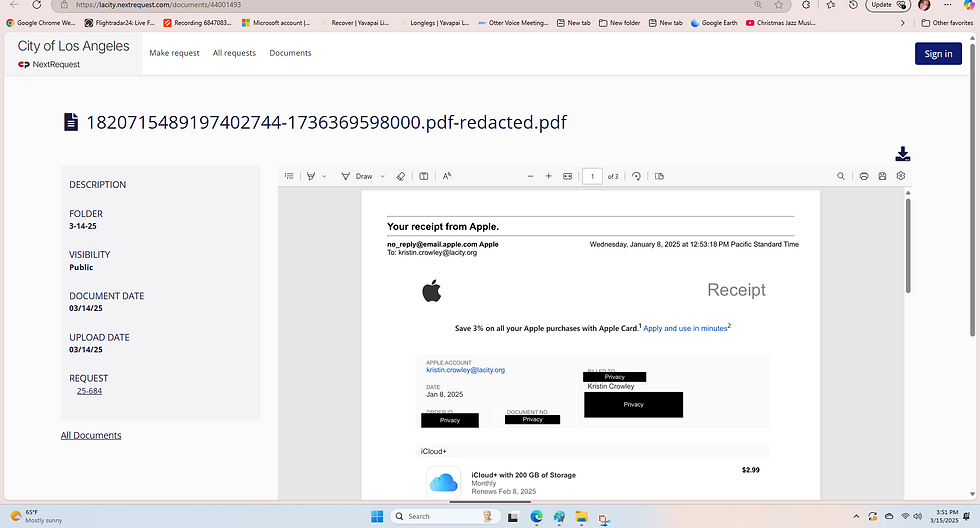Image resolution: width=980 pixels, height=528 pixels.
Task: Print the PDF document
Action: 864,176
